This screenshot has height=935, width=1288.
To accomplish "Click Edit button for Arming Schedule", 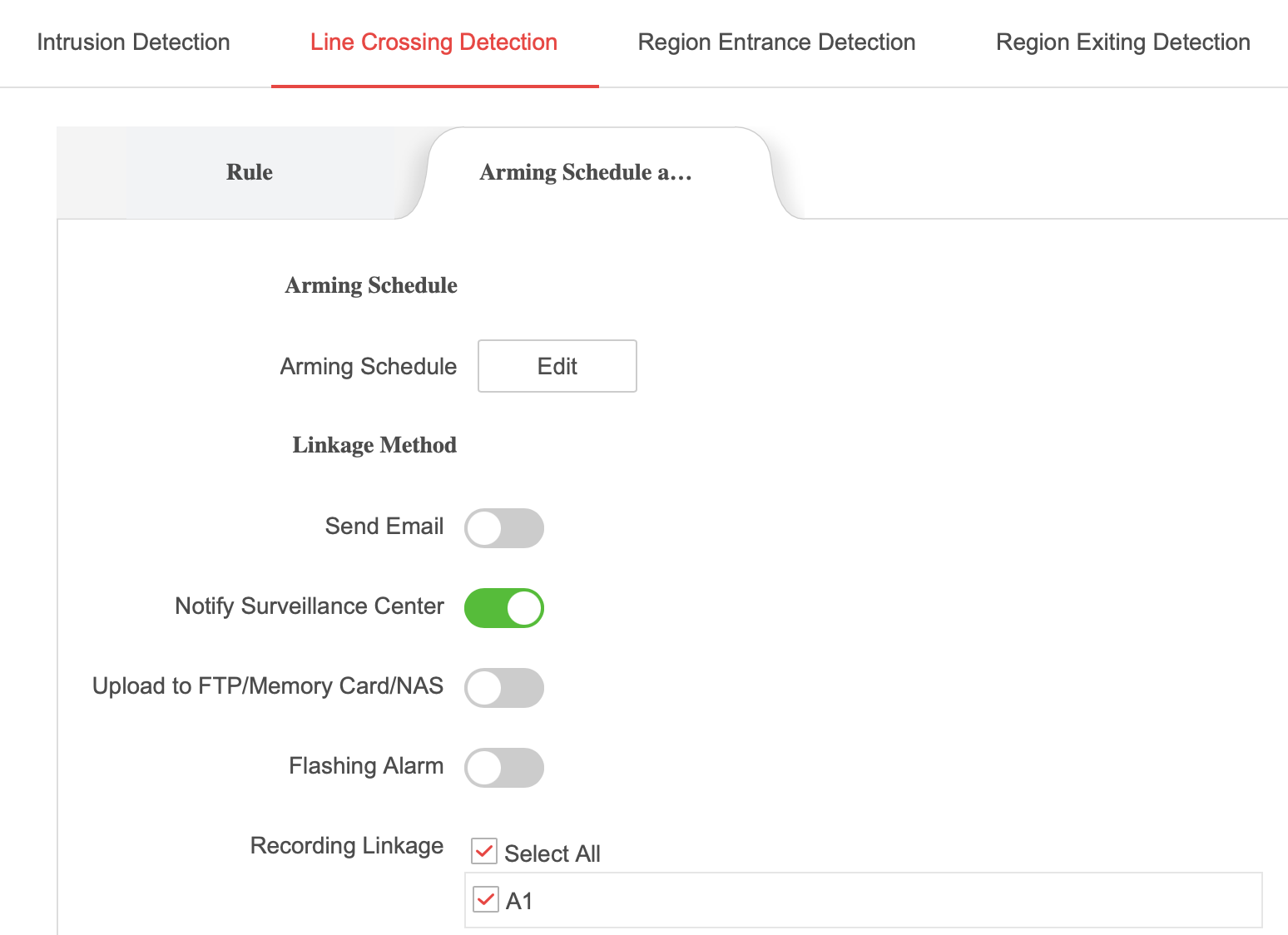I will [557, 366].
